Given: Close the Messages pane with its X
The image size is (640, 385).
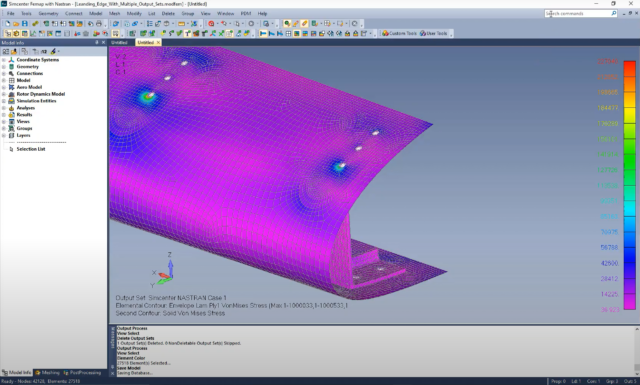Looking at the screenshot, I should click(113, 373).
